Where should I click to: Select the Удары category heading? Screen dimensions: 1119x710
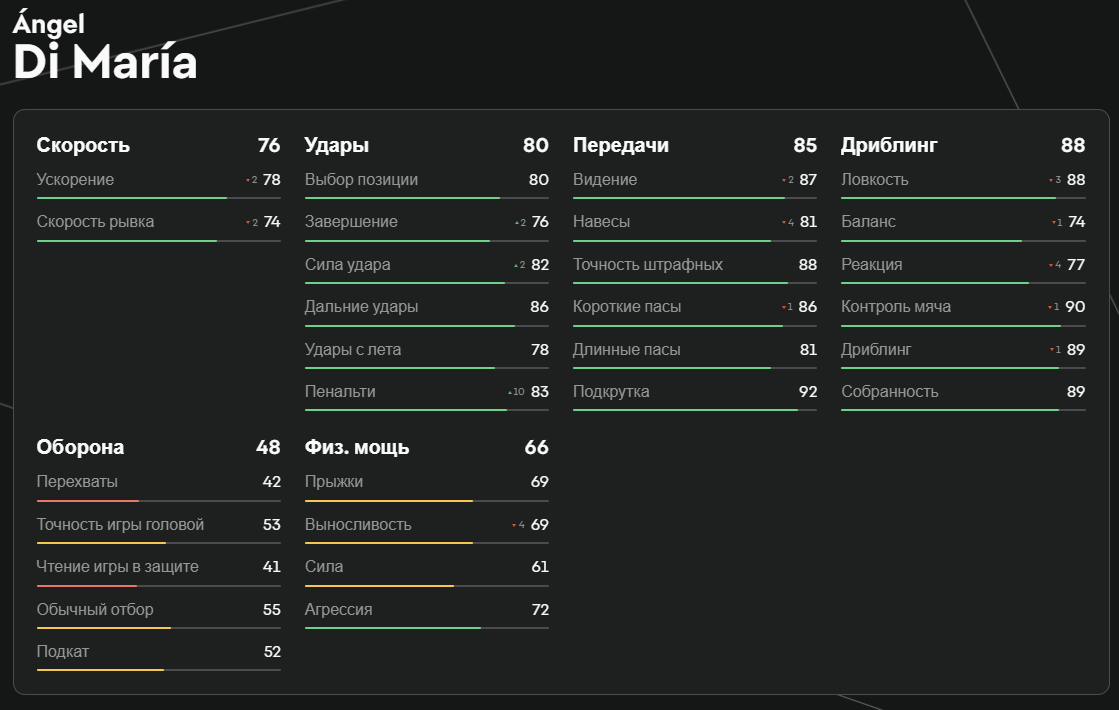(x=337, y=145)
